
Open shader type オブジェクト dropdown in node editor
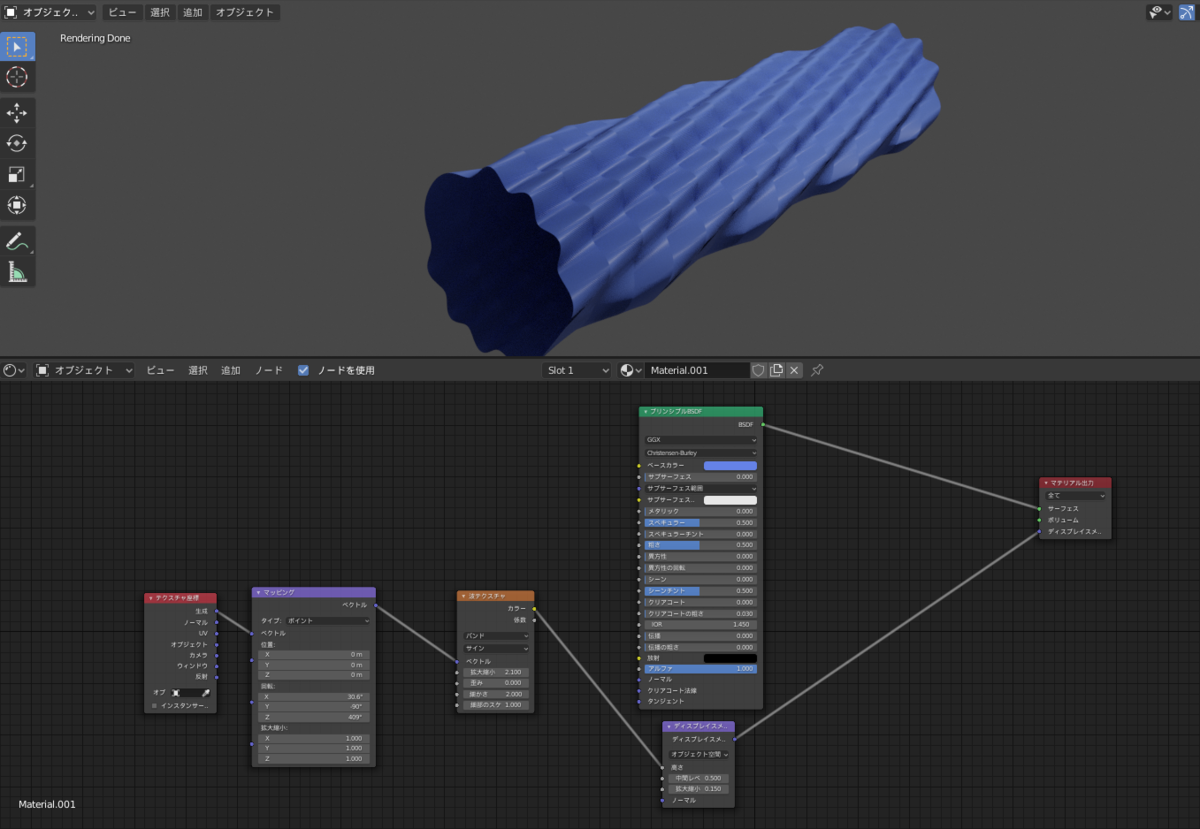pos(85,370)
